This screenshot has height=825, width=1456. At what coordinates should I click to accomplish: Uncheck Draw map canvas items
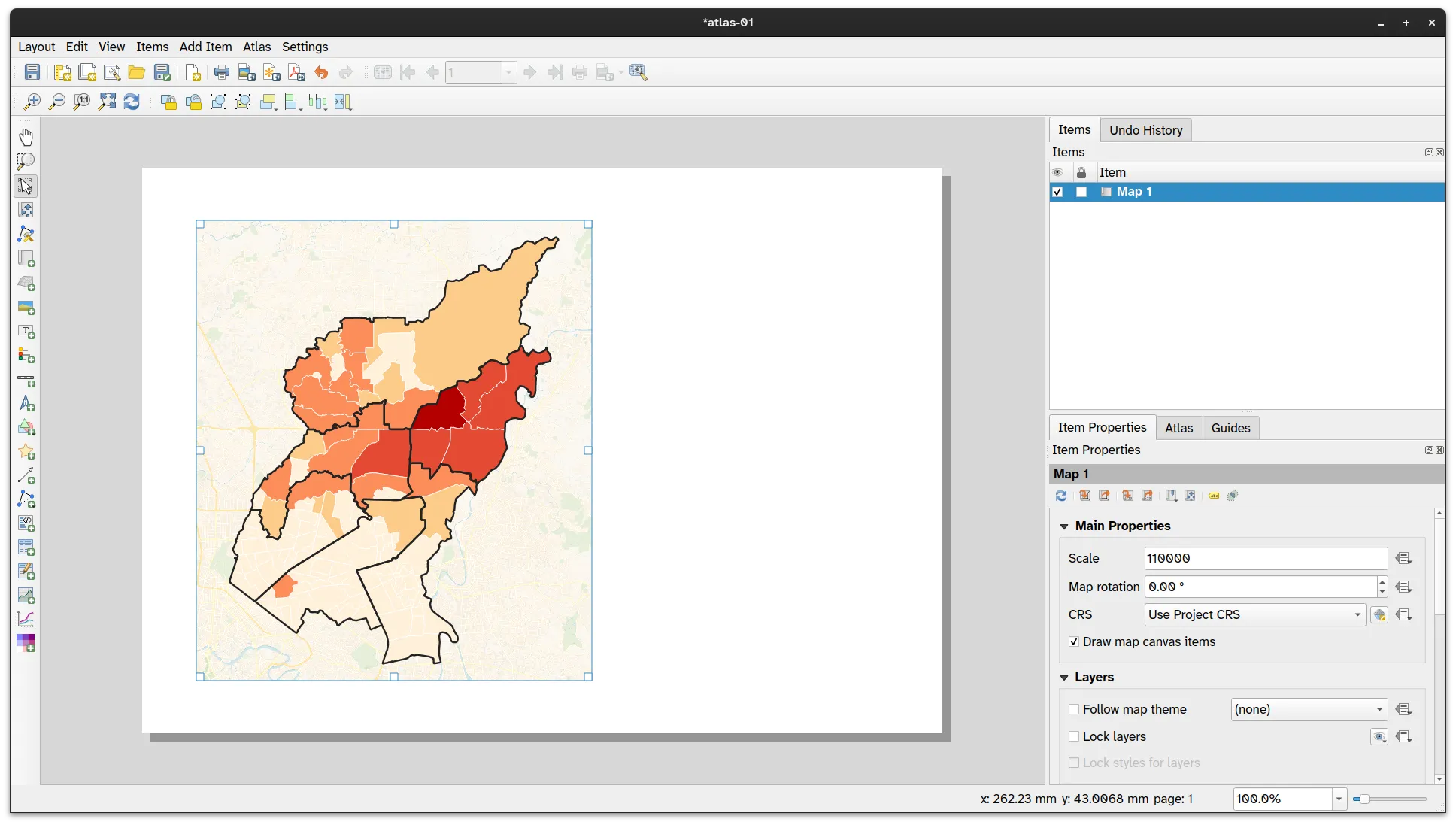[x=1074, y=641]
